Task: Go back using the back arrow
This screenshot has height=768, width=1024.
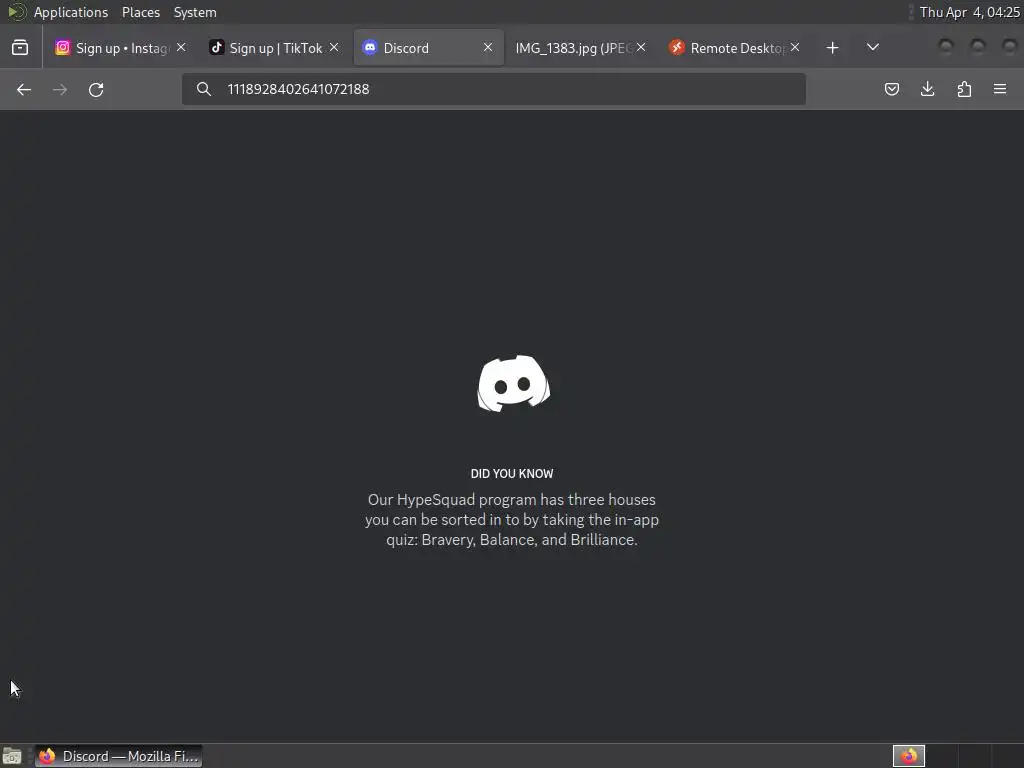Action: point(24,89)
